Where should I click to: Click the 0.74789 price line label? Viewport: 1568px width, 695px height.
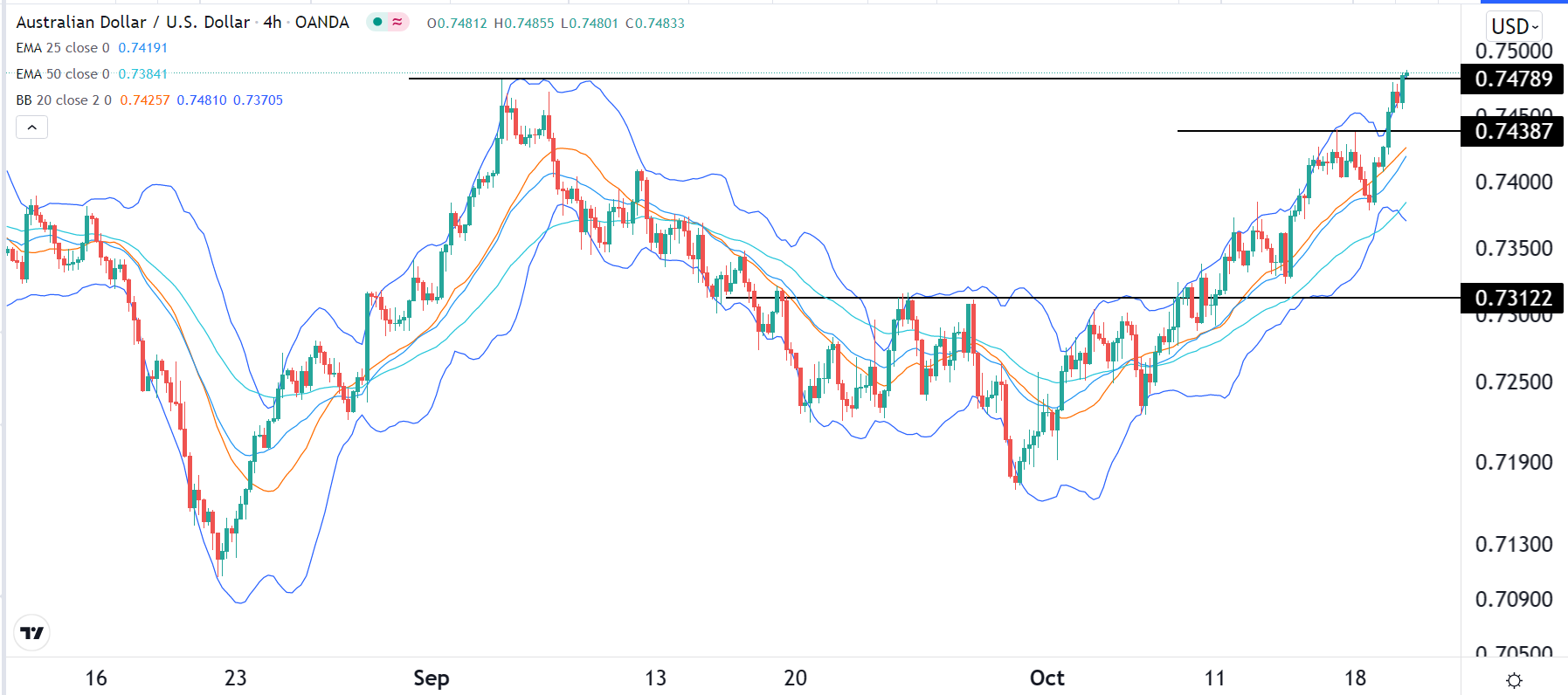point(1513,79)
